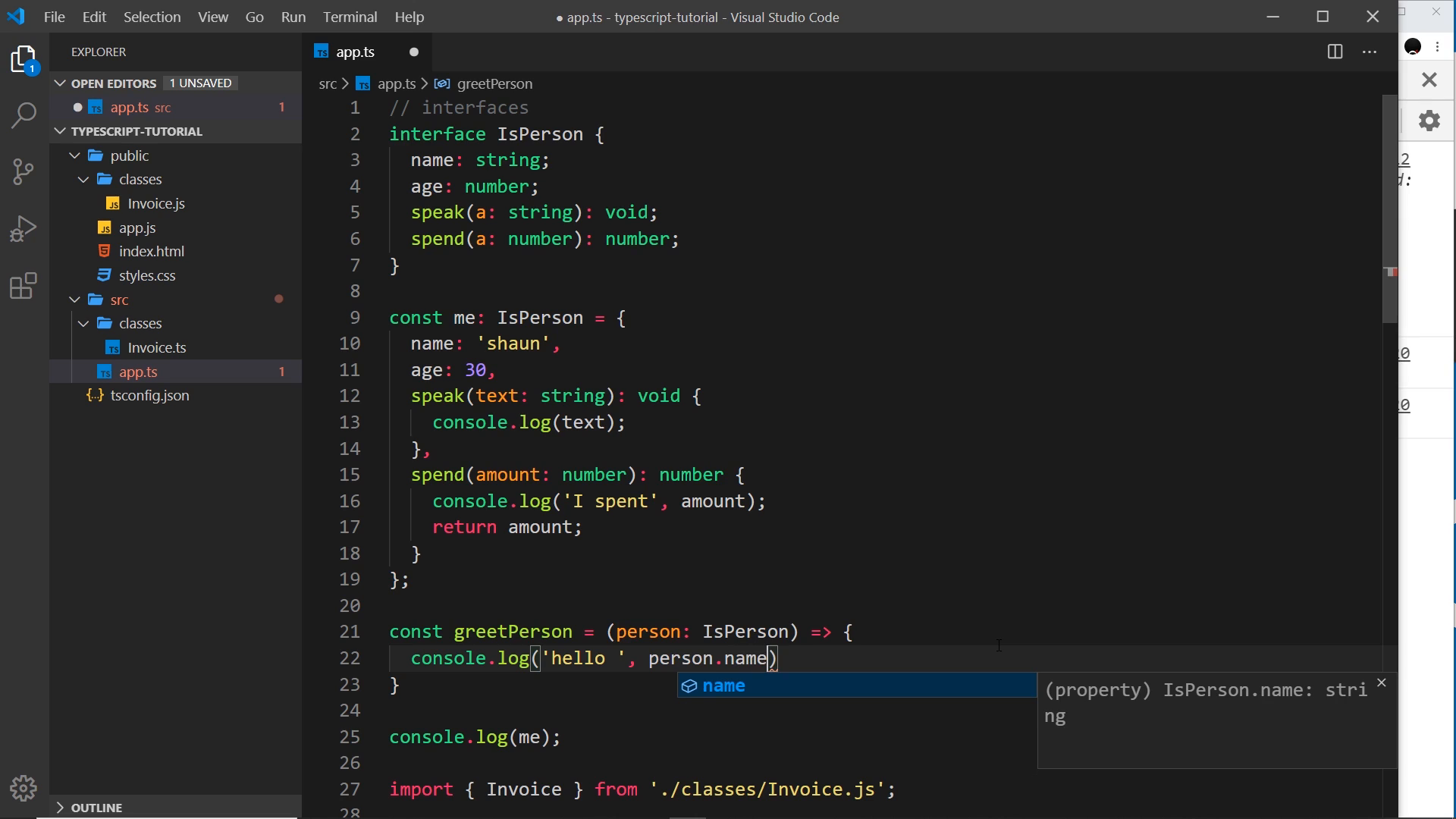Close the suggestion details popup

point(1382,683)
